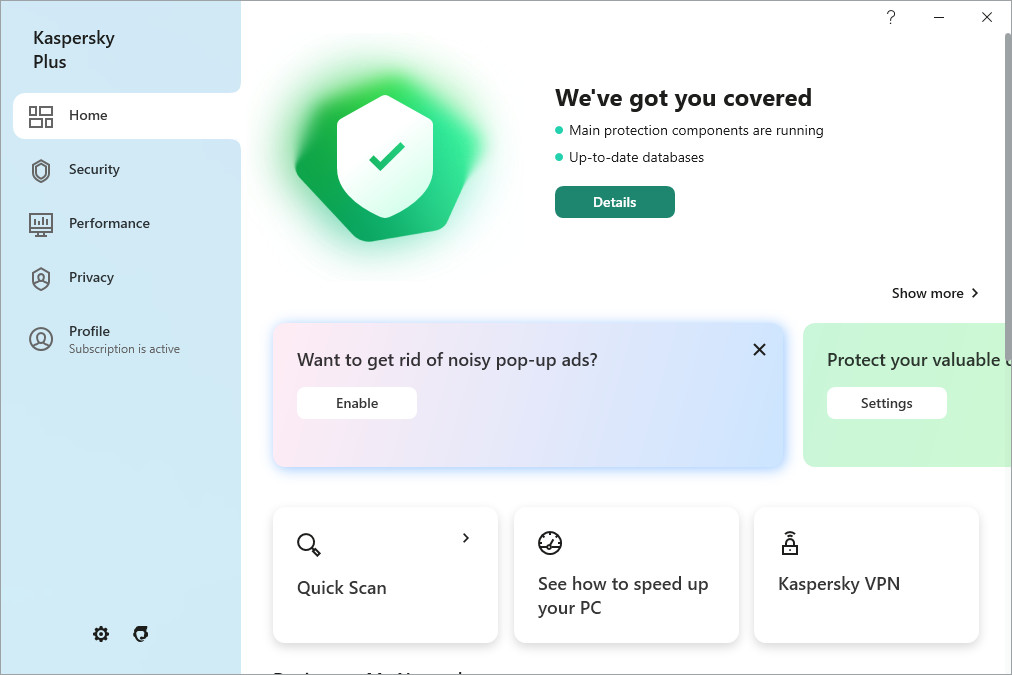Expand recommendations with Show more
Screen dimensions: 1012x675
click(x=935, y=293)
